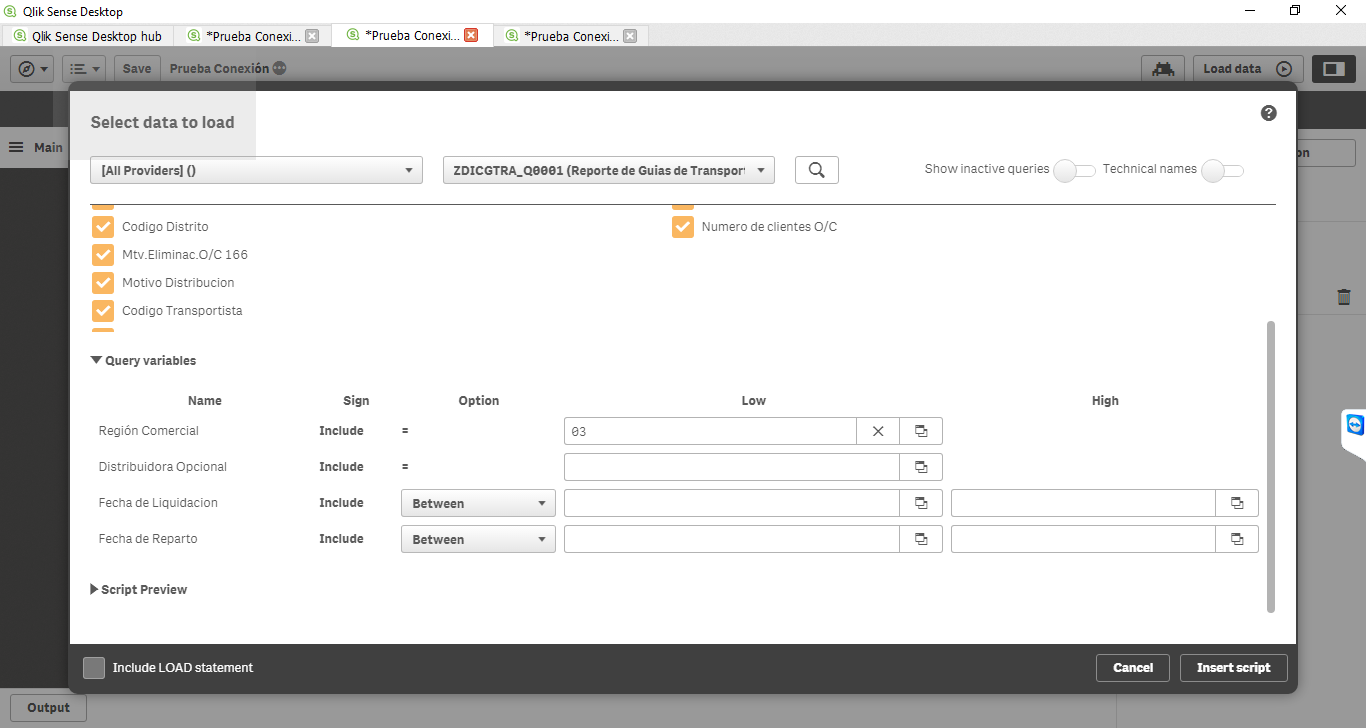This screenshot has height=728, width=1366.
Task: Open the ZDICGTRA_Q0001 query dropdown
Action: tap(609, 170)
